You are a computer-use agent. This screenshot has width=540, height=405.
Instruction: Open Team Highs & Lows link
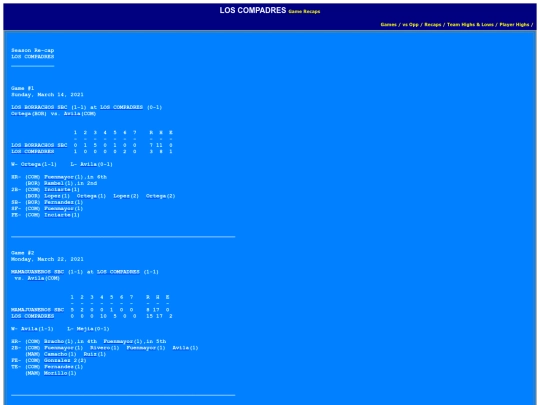click(470, 24)
